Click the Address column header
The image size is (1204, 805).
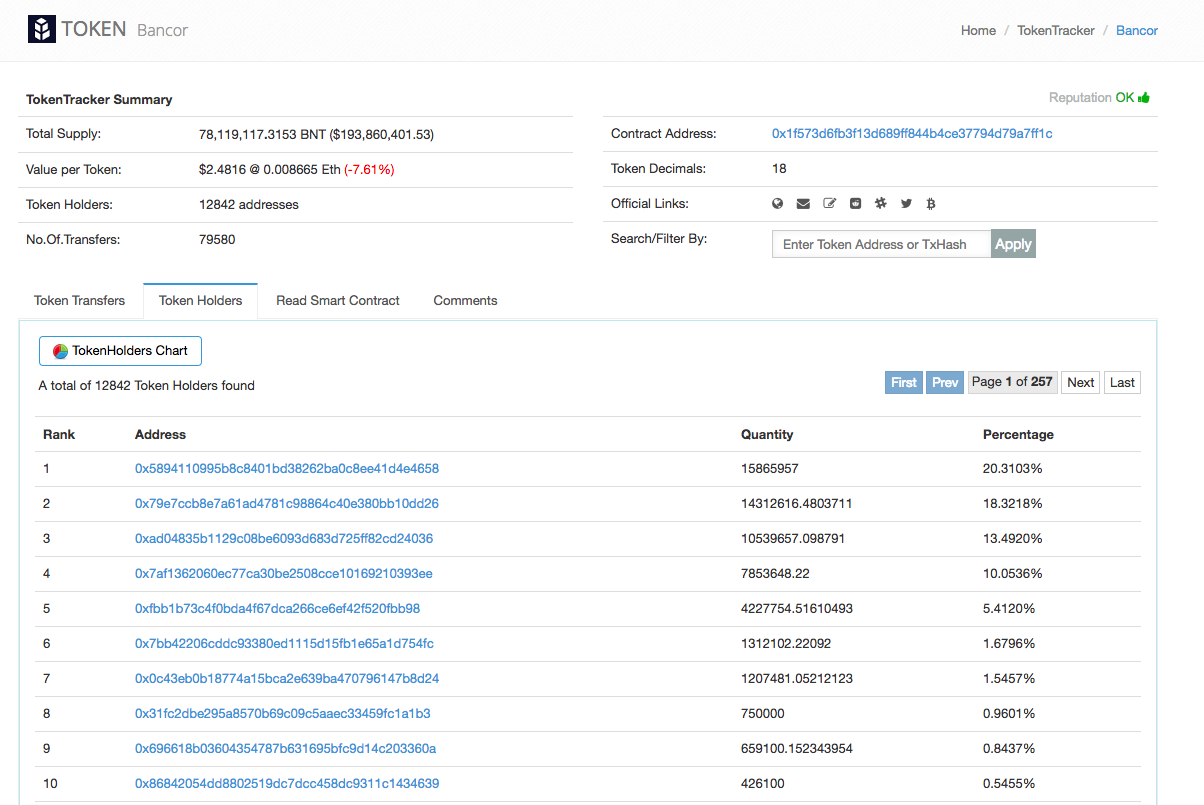pos(160,434)
